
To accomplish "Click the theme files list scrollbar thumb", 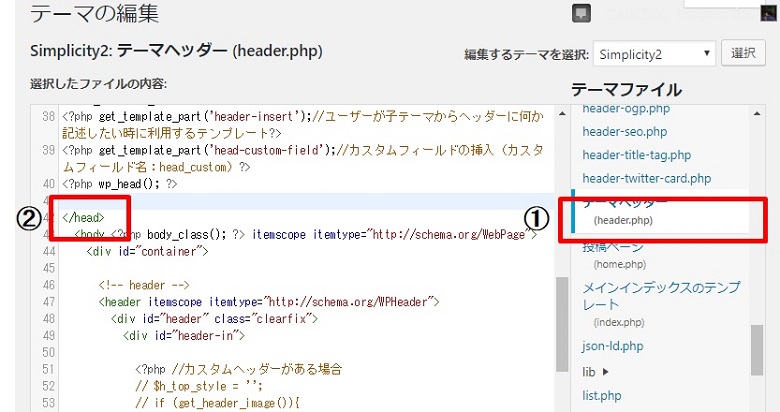I will click(757, 350).
